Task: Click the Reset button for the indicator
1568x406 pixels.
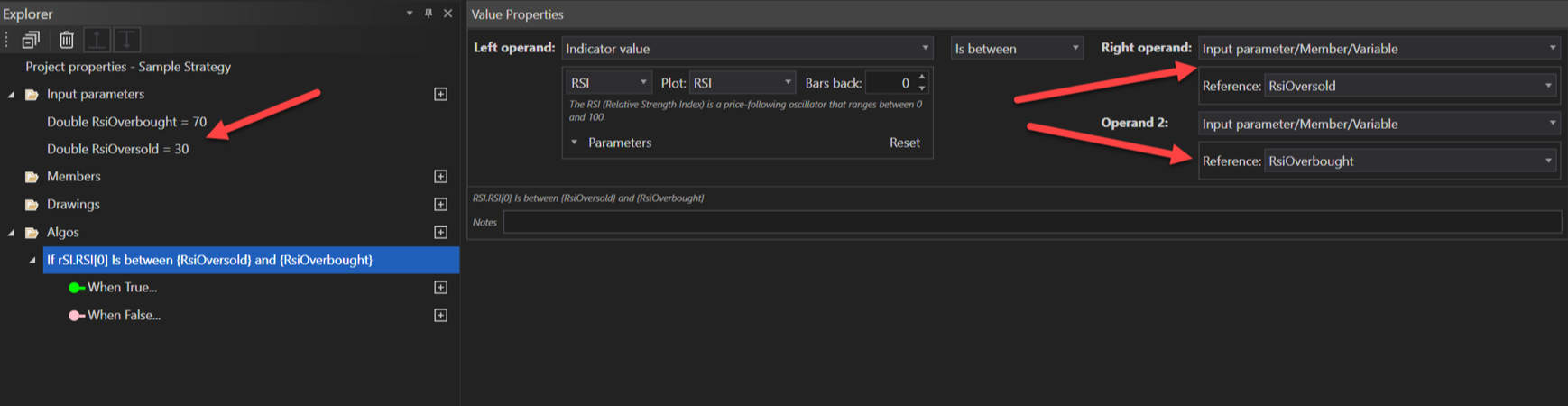Action: 904,143
